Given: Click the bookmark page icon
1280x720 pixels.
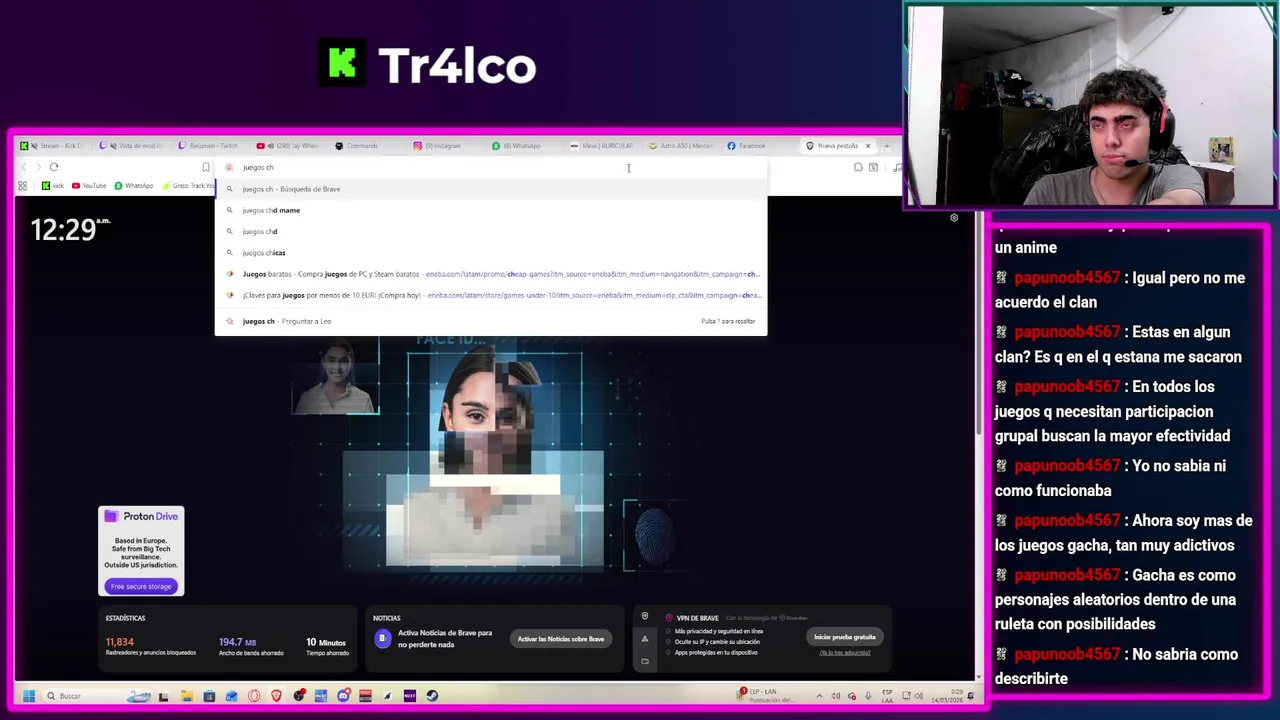Looking at the screenshot, I should tap(206, 167).
